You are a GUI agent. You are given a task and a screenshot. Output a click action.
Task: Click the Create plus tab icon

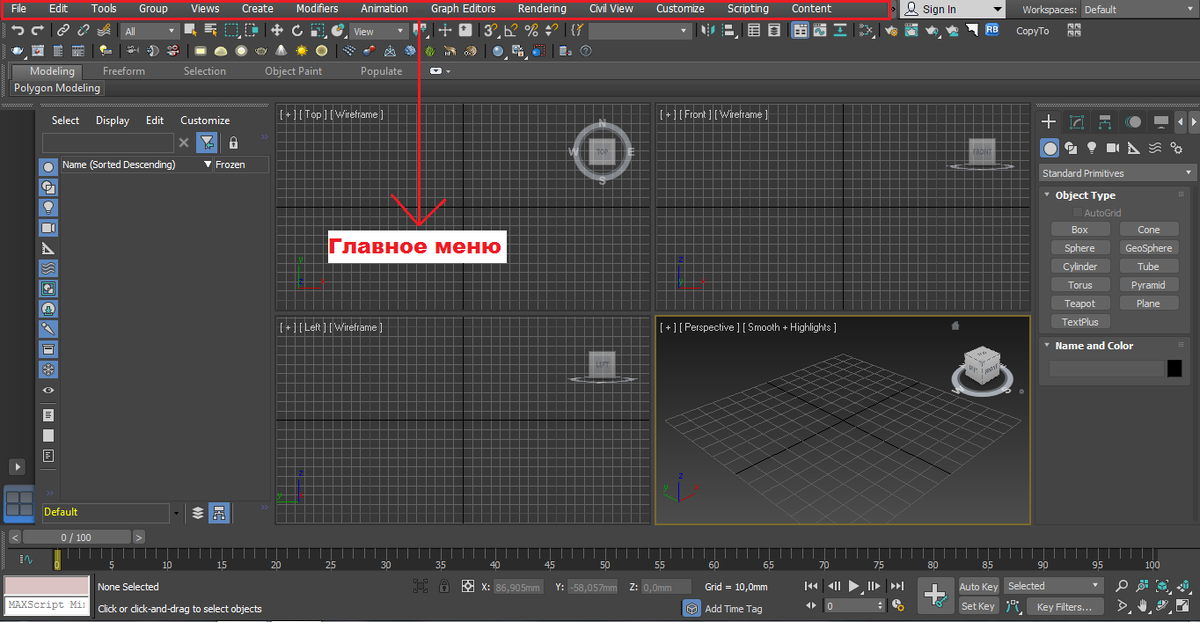coord(1049,122)
